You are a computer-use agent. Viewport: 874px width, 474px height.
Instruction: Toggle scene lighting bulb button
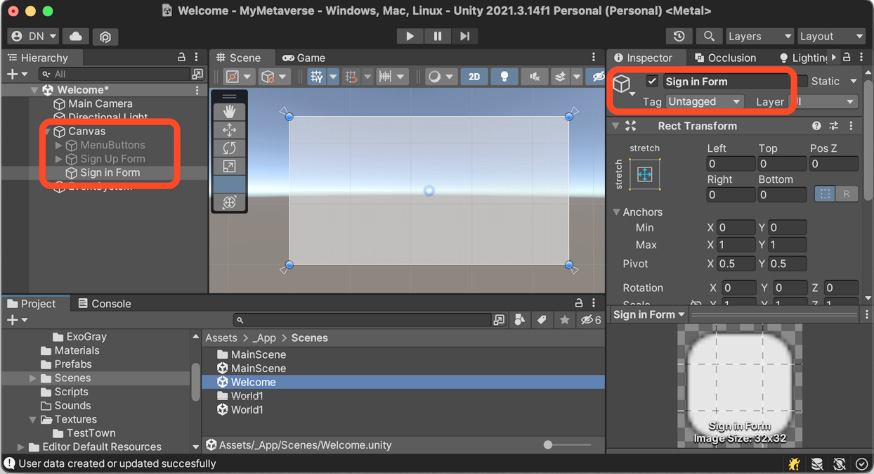tap(504, 76)
